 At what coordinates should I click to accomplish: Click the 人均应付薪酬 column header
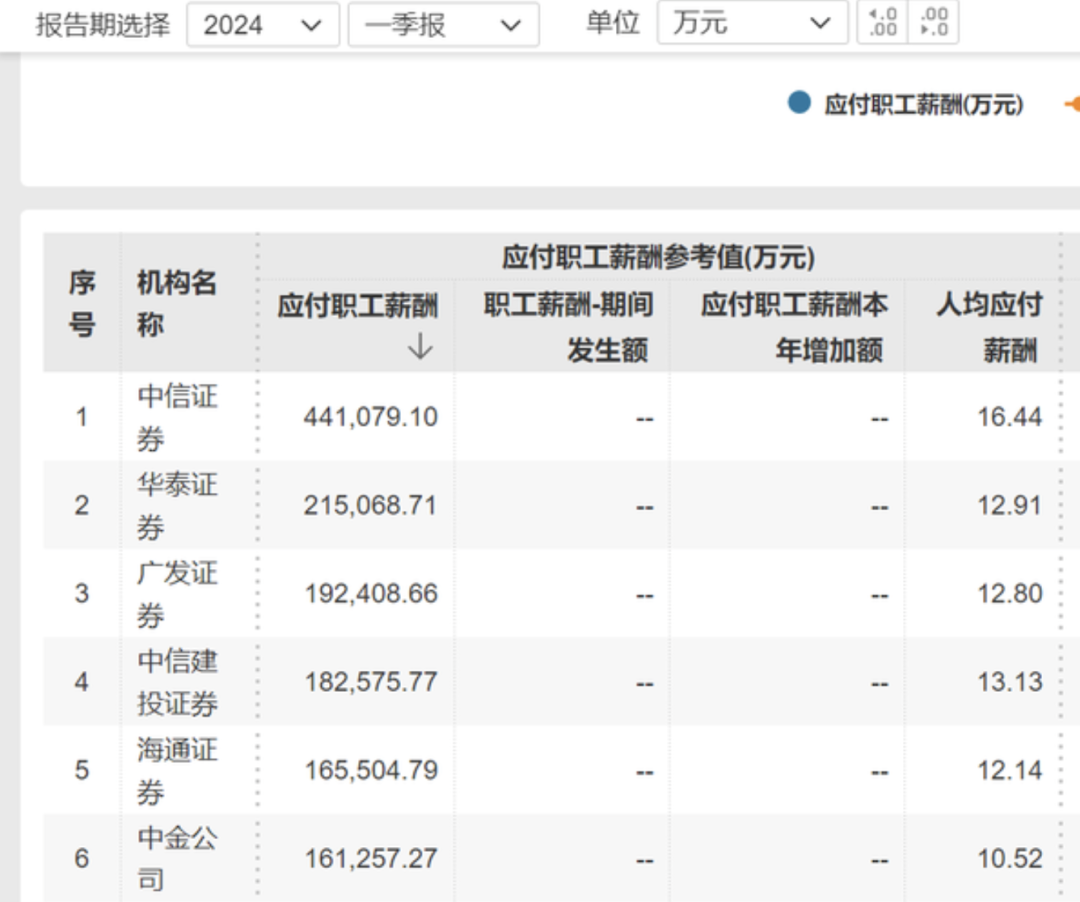point(989,327)
